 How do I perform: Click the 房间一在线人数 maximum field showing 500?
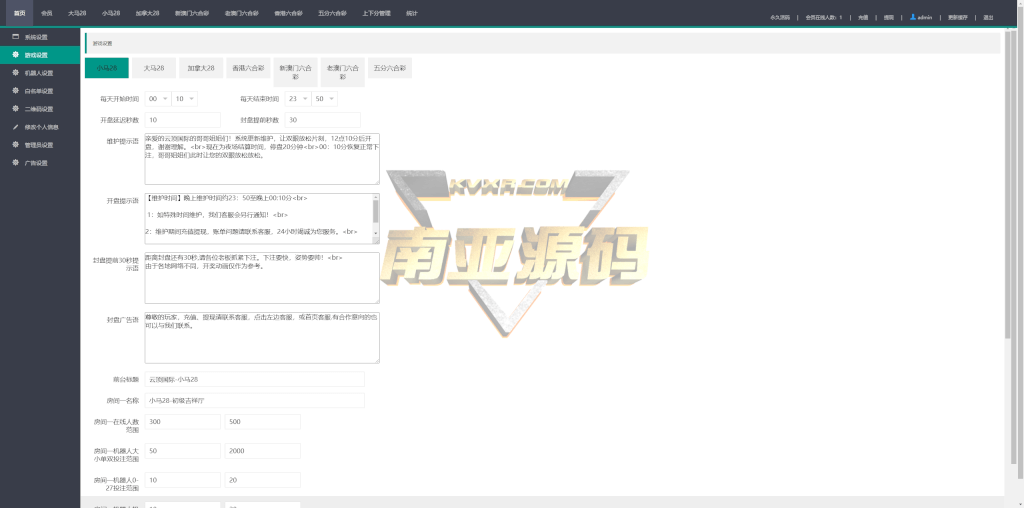click(x=263, y=422)
